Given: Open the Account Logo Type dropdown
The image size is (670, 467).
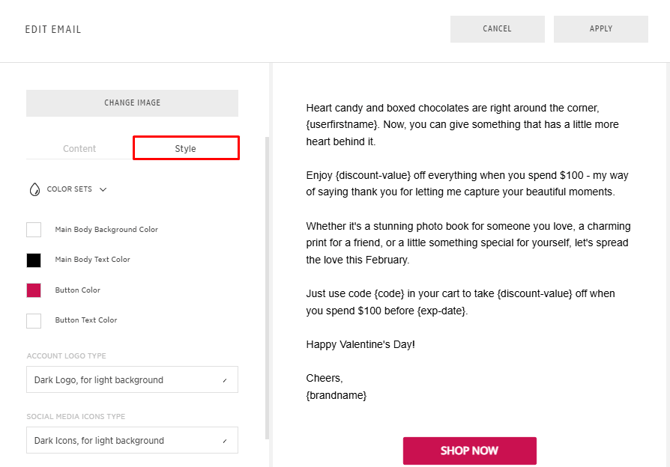Looking at the screenshot, I should pyautogui.click(x=132, y=380).
